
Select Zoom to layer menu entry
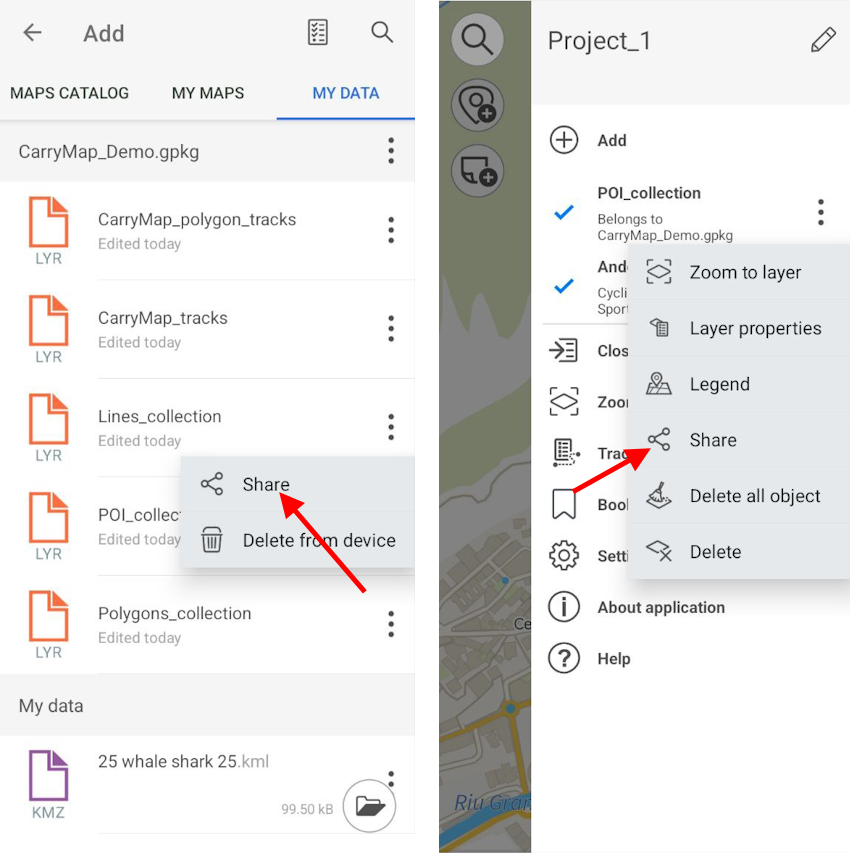click(x=744, y=273)
